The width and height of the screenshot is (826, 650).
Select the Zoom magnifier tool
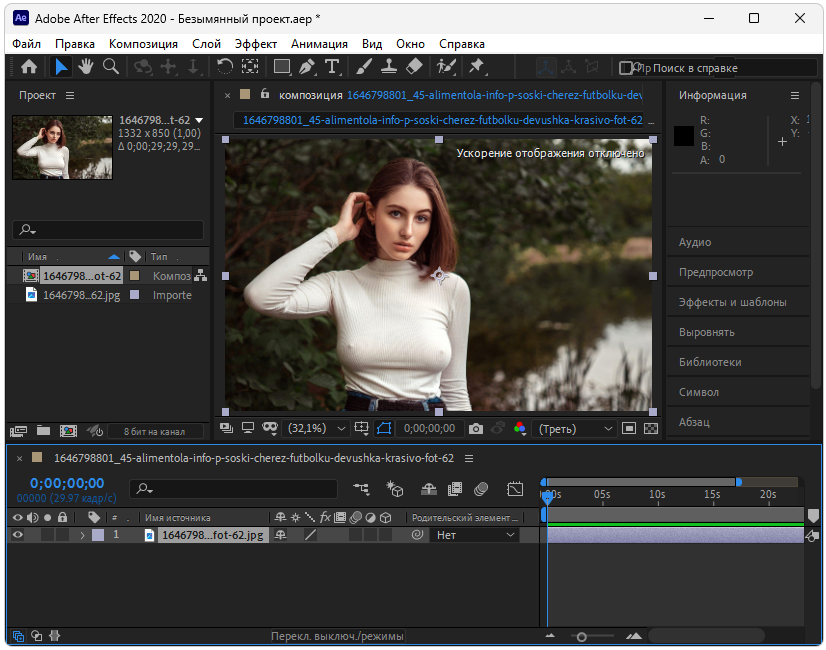[x=111, y=67]
